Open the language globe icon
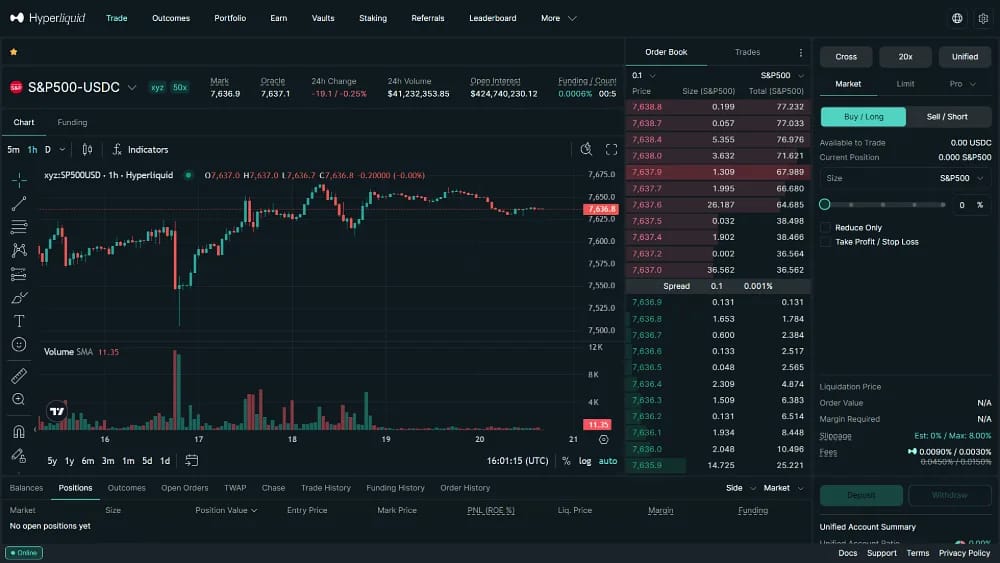This screenshot has width=1000, height=563. 957,18
